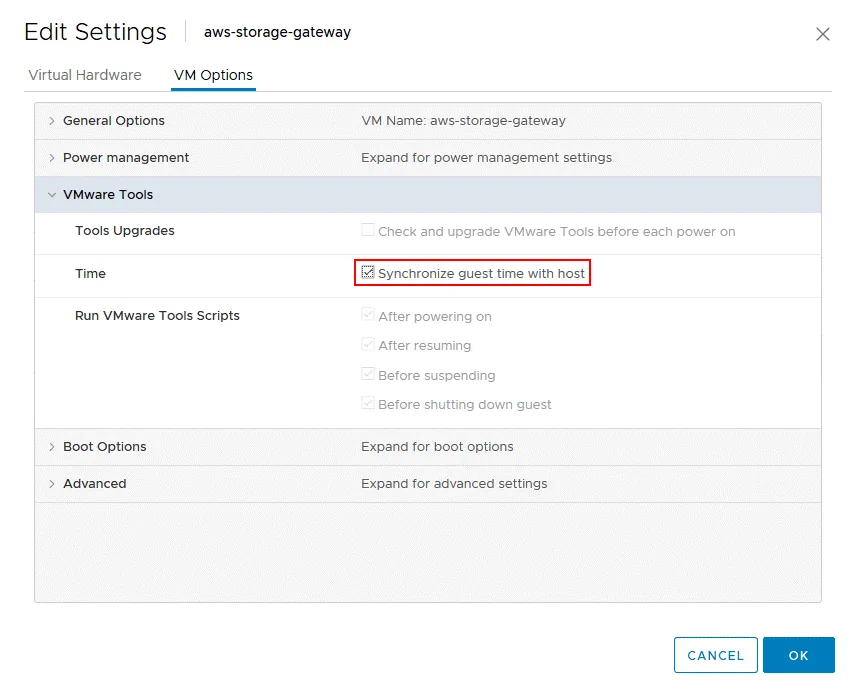Toggle Before shutting down guest checkbox
The image size is (857, 695).
[368, 404]
